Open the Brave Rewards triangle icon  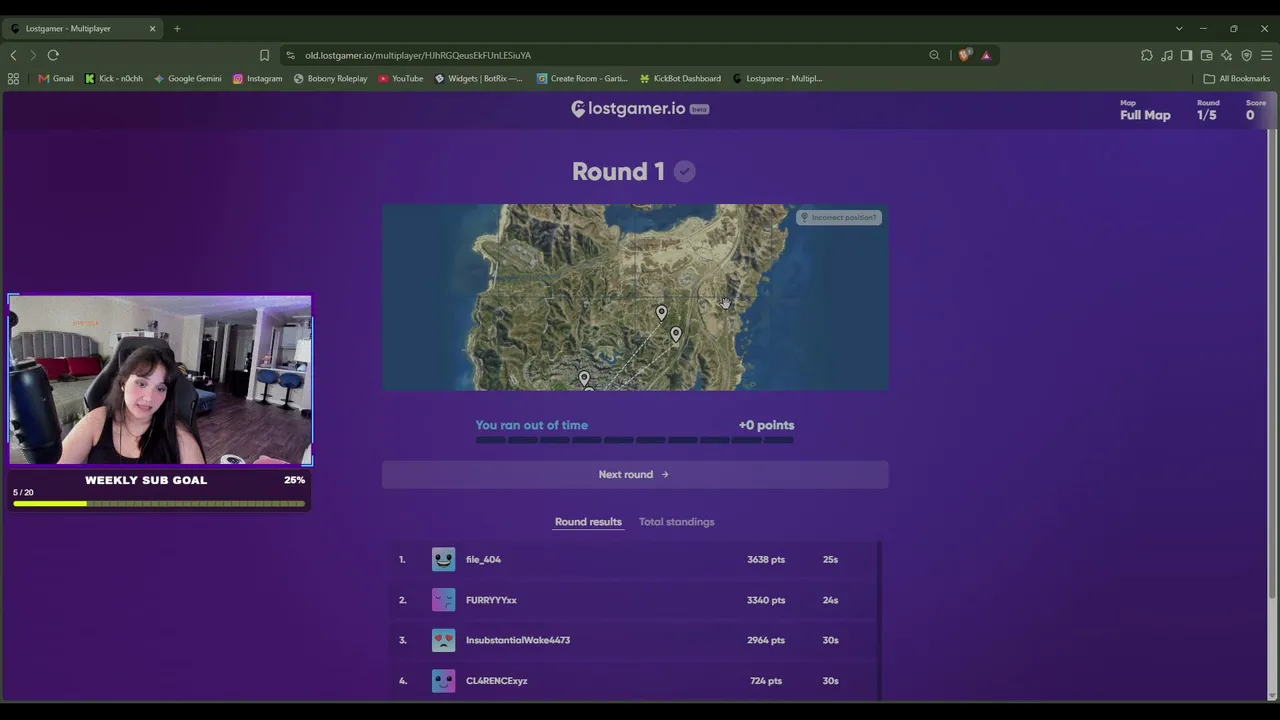click(x=986, y=55)
